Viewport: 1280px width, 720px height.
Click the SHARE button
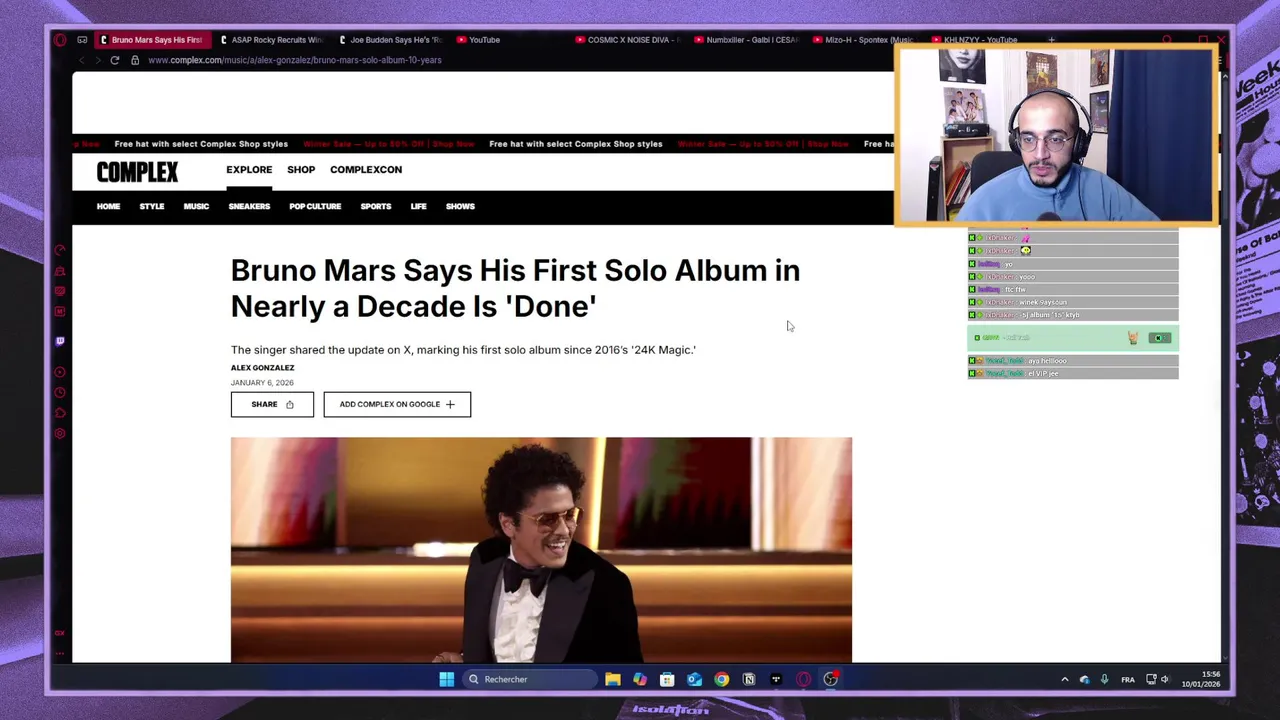[x=272, y=404]
